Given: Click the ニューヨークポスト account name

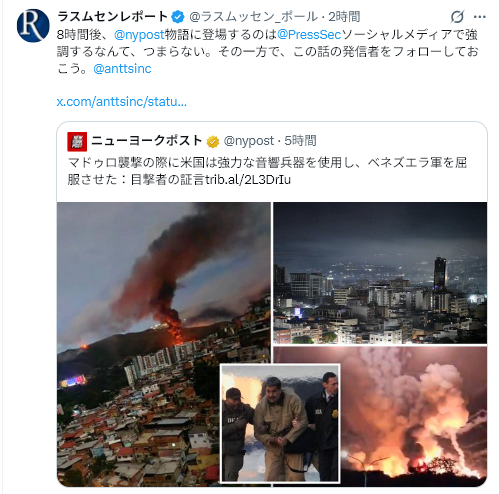Looking at the screenshot, I should click(x=147, y=141).
